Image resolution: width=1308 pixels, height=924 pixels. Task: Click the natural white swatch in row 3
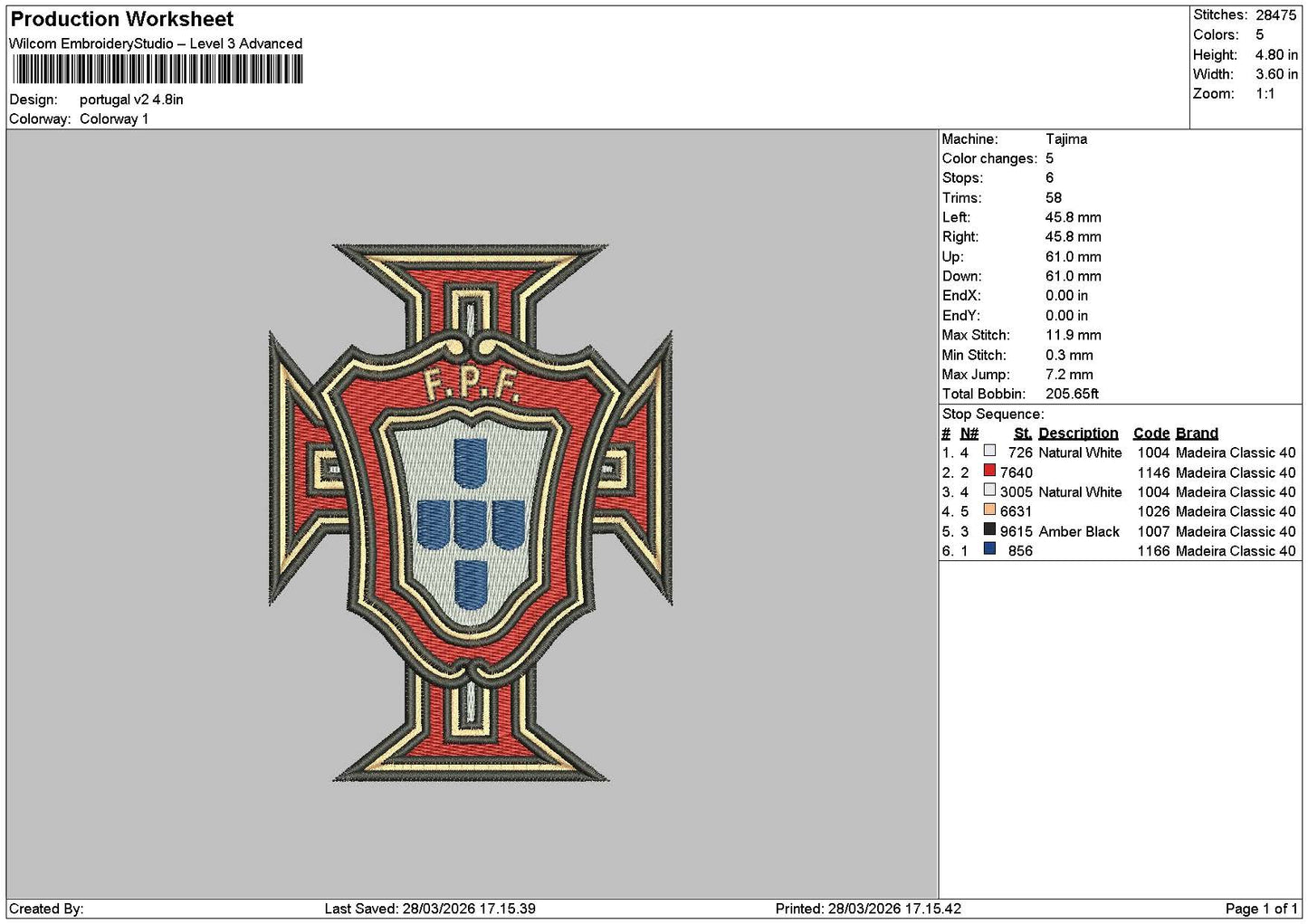pos(989,491)
